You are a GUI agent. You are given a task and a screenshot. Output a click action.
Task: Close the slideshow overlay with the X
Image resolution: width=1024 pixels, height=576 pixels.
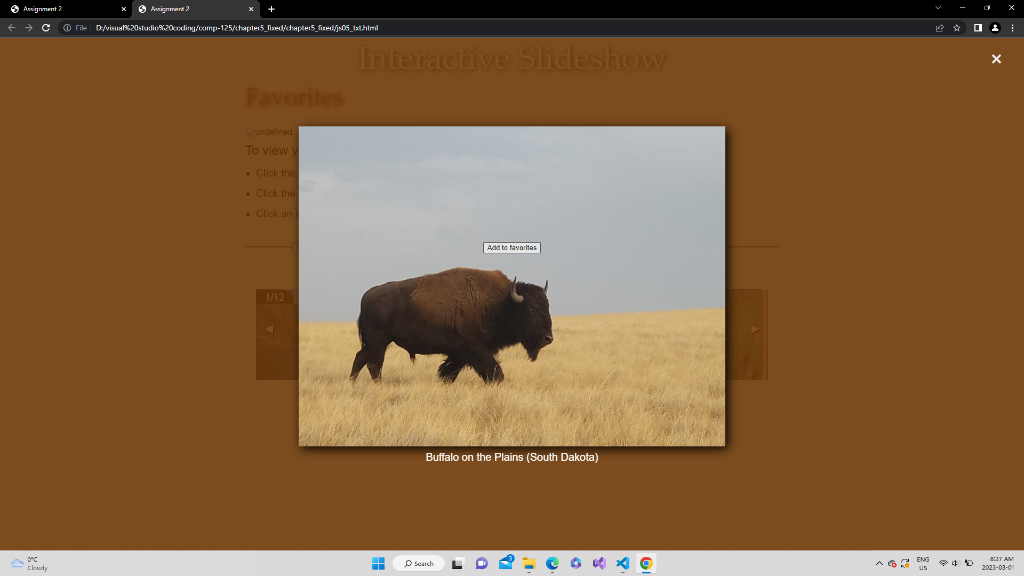[x=996, y=59]
